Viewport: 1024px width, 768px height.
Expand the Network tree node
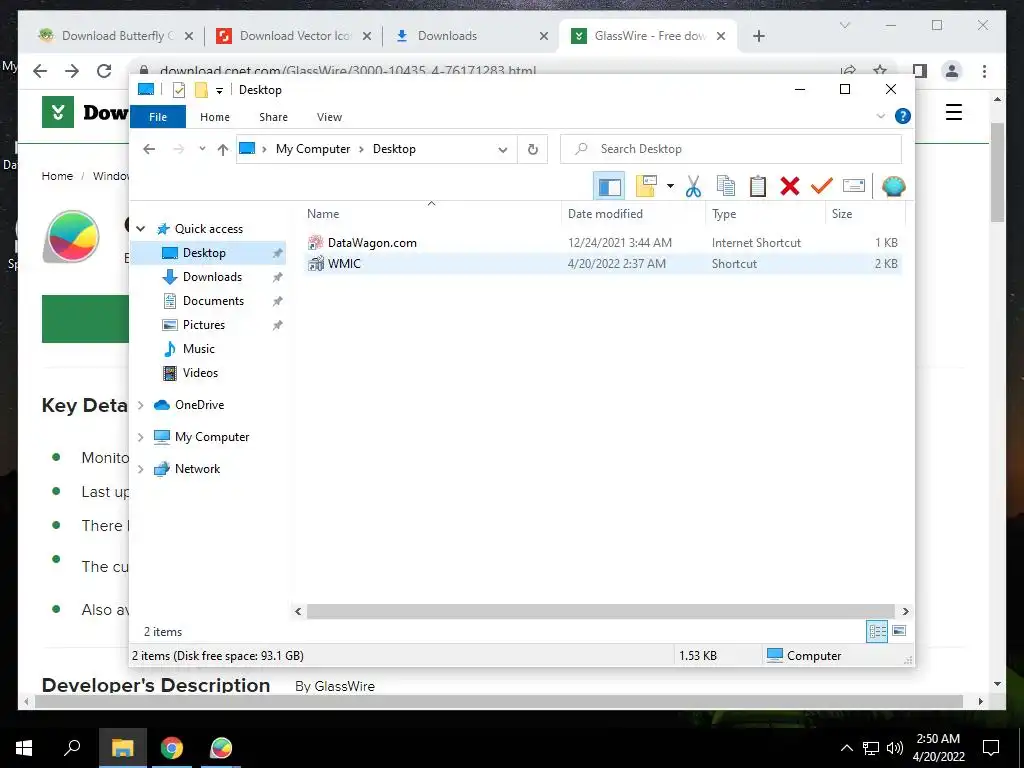tap(140, 469)
